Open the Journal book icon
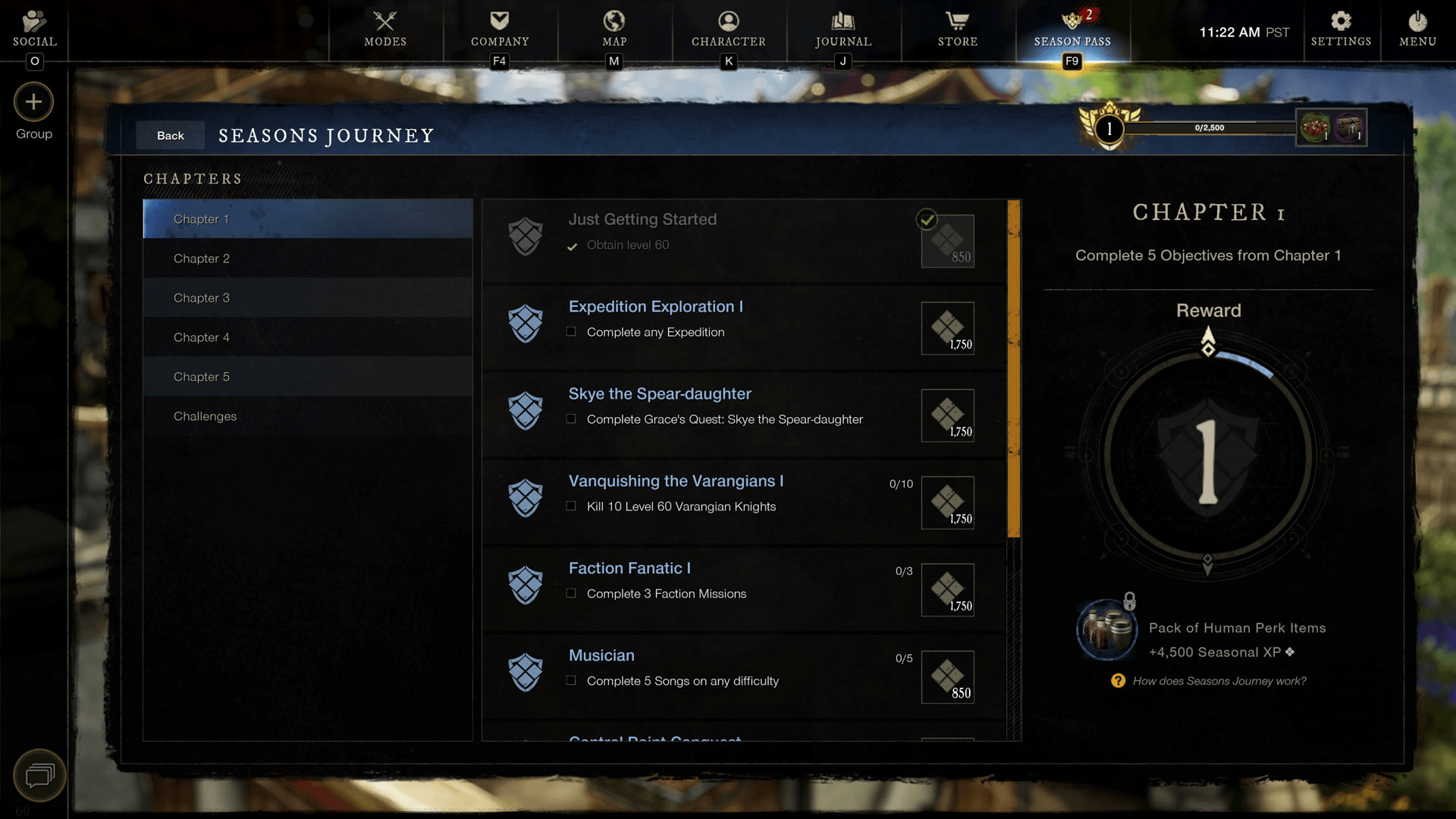The height and width of the screenshot is (819, 1456). pyautogui.click(x=843, y=20)
